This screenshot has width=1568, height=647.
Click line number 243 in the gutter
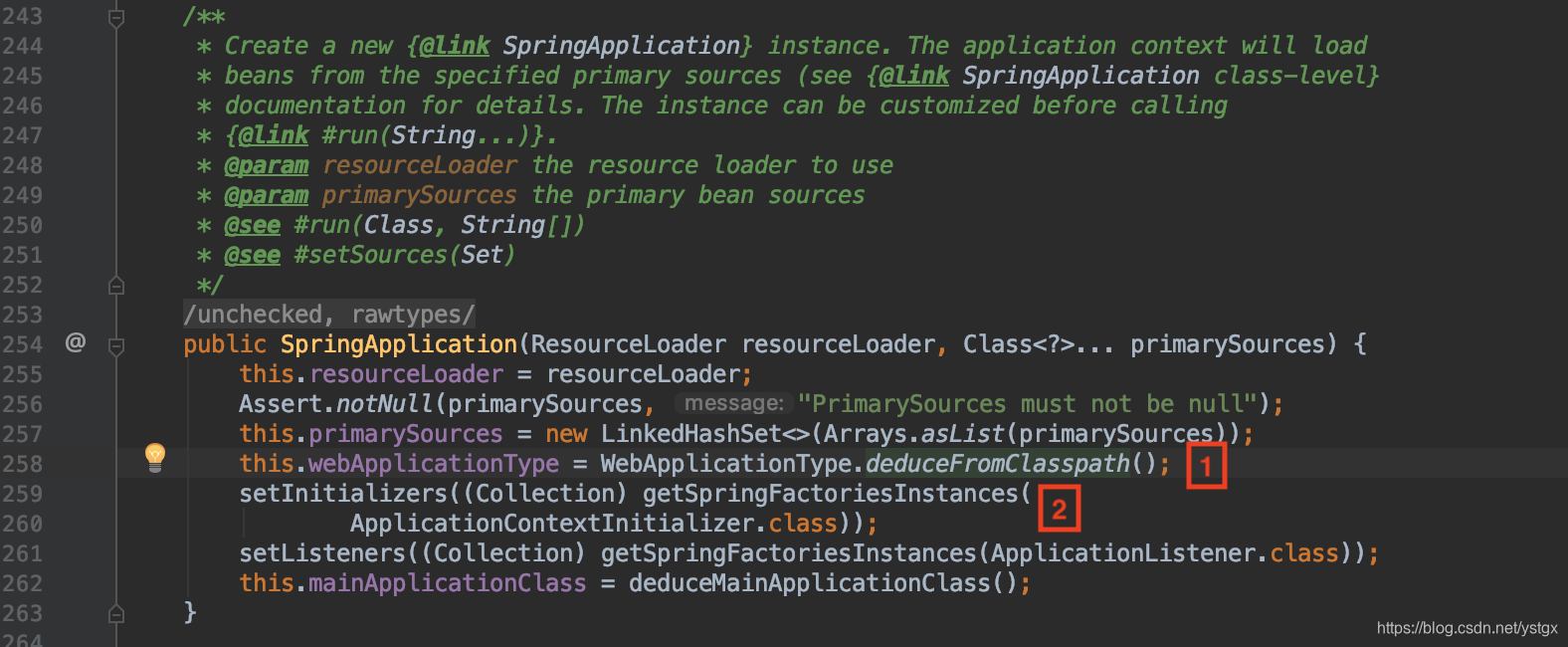click(x=22, y=16)
